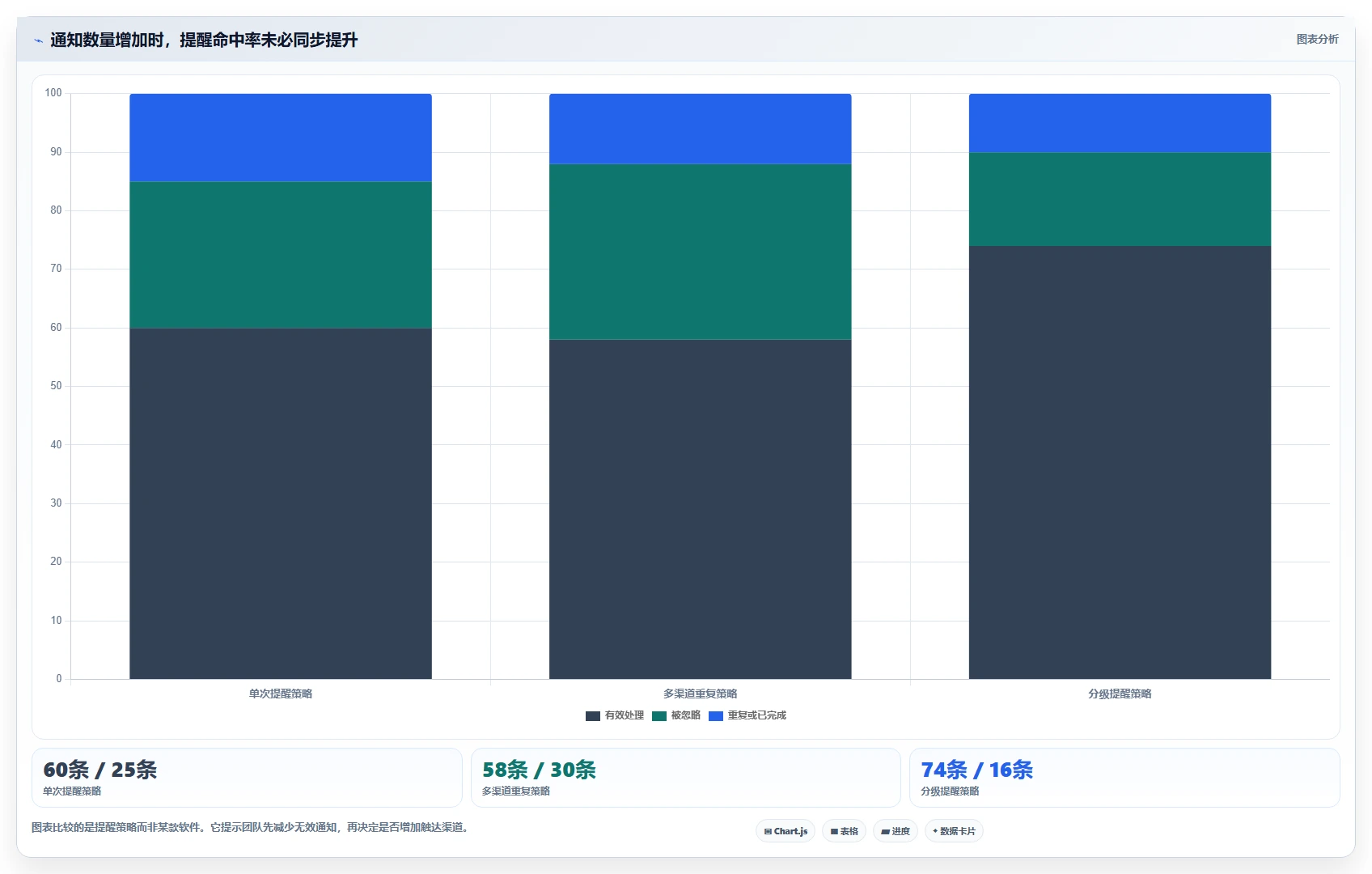Click the y-axis tick label 50
The width and height of the screenshot is (1372, 874).
[x=56, y=386]
